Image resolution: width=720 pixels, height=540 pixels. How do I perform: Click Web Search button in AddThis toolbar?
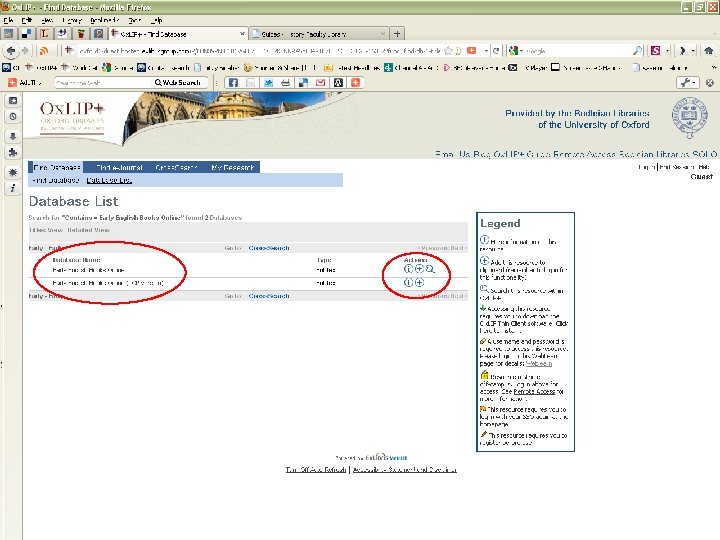click(x=178, y=83)
